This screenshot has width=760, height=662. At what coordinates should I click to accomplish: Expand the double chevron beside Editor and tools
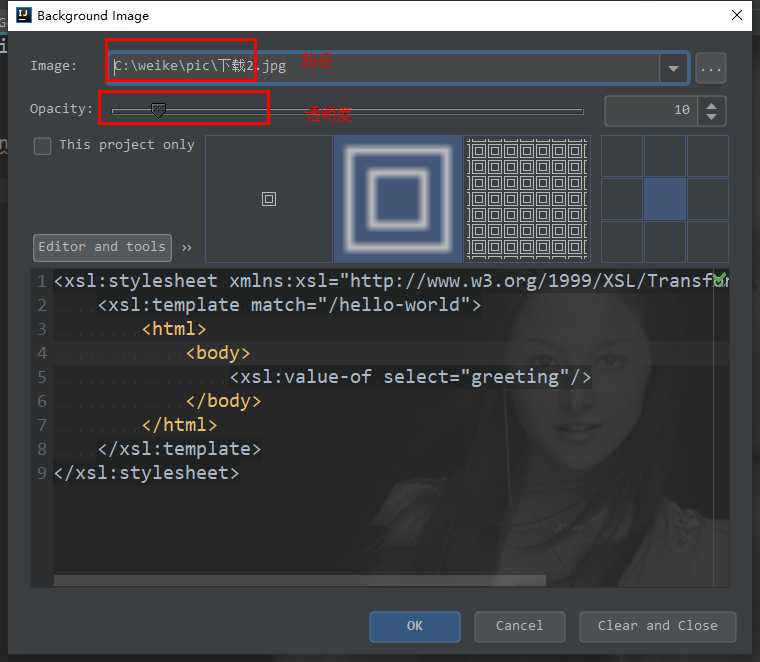point(187,248)
